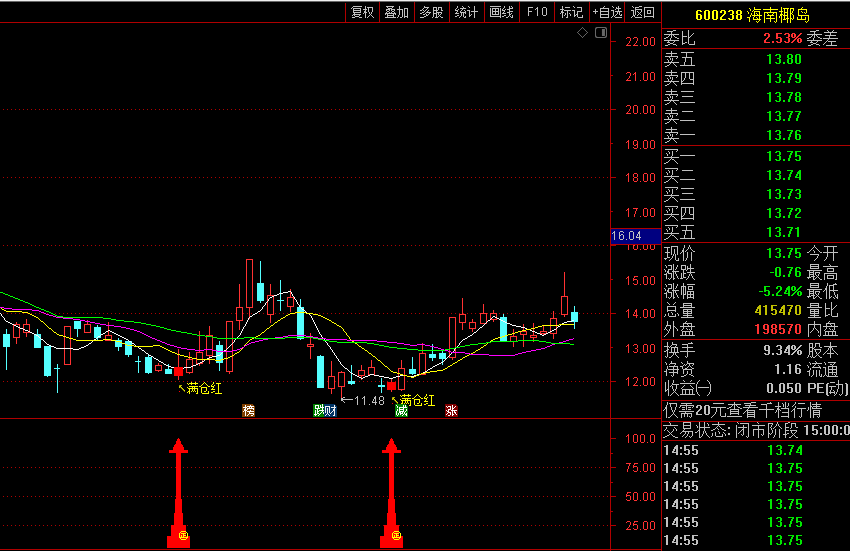Viewport: 850px width, 551px height.
Task: Select the 多股 multi-stock view
Action: [432, 12]
